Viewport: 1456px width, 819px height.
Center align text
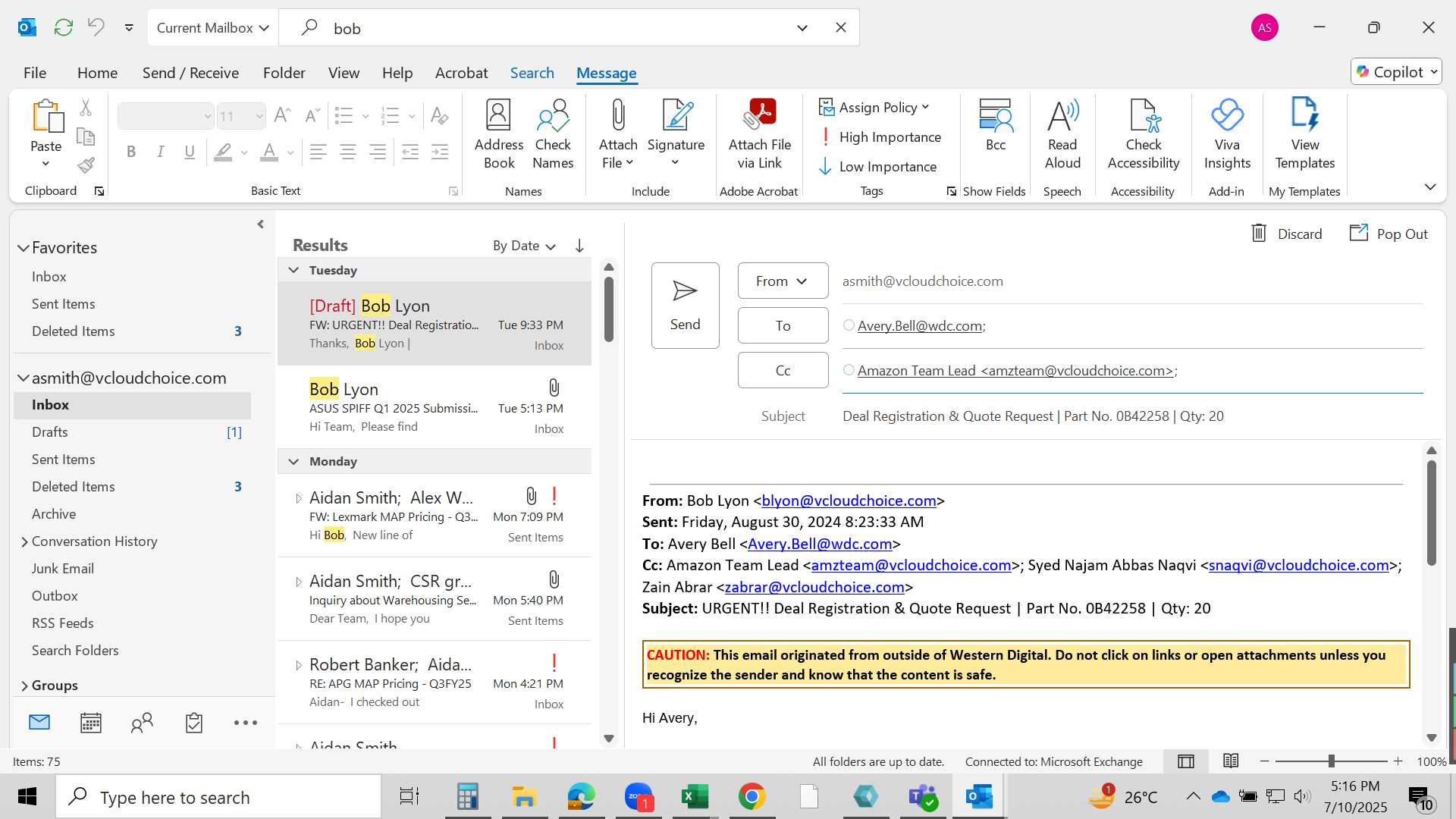point(348,152)
